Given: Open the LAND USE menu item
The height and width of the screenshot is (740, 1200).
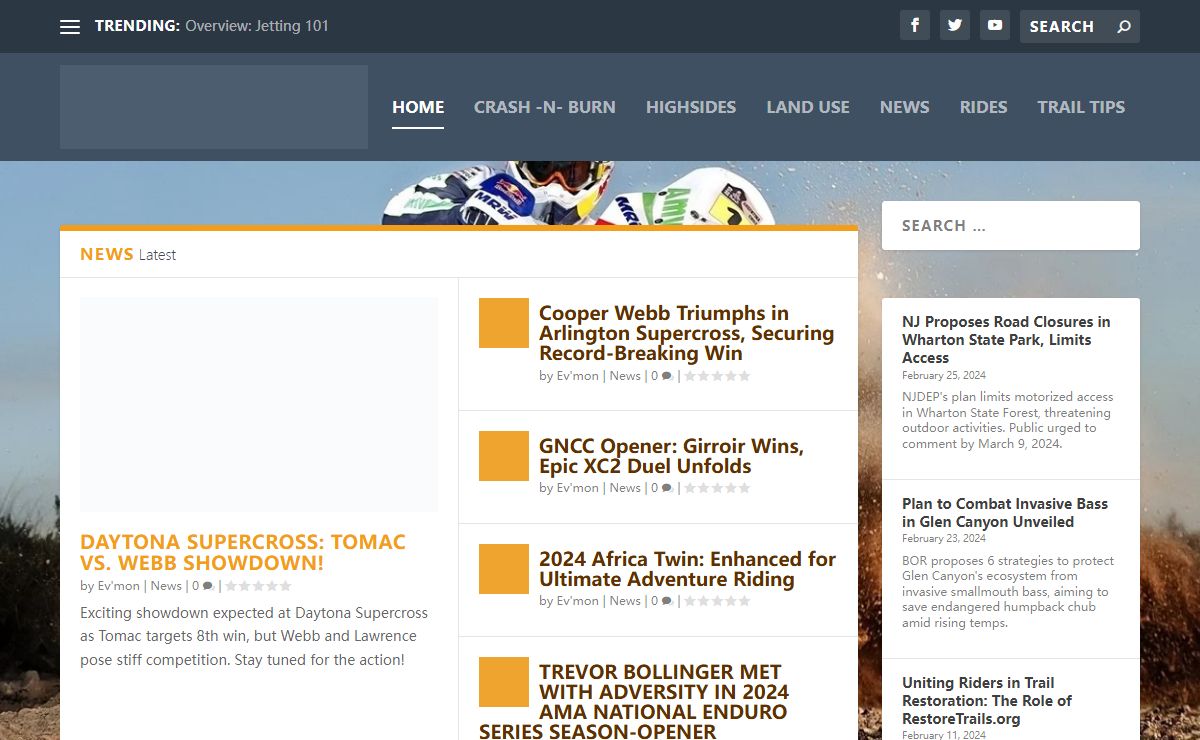Looking at the screenshot, I should (808, 107).
